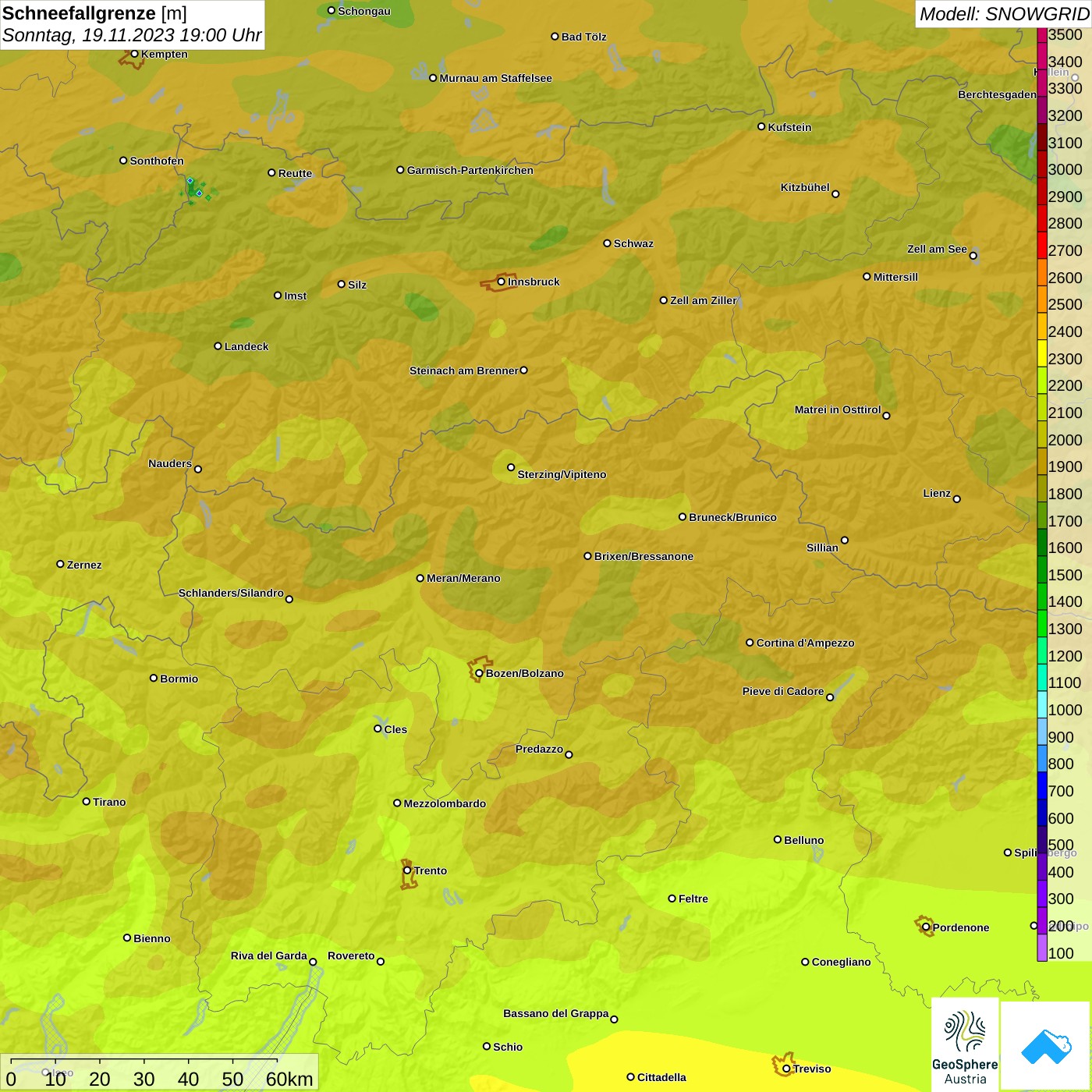Click the Garmisch-Partenkirchen label
Image resolution: width=1092 pixels, height=1092 pixels.
[x=470, y=170]
